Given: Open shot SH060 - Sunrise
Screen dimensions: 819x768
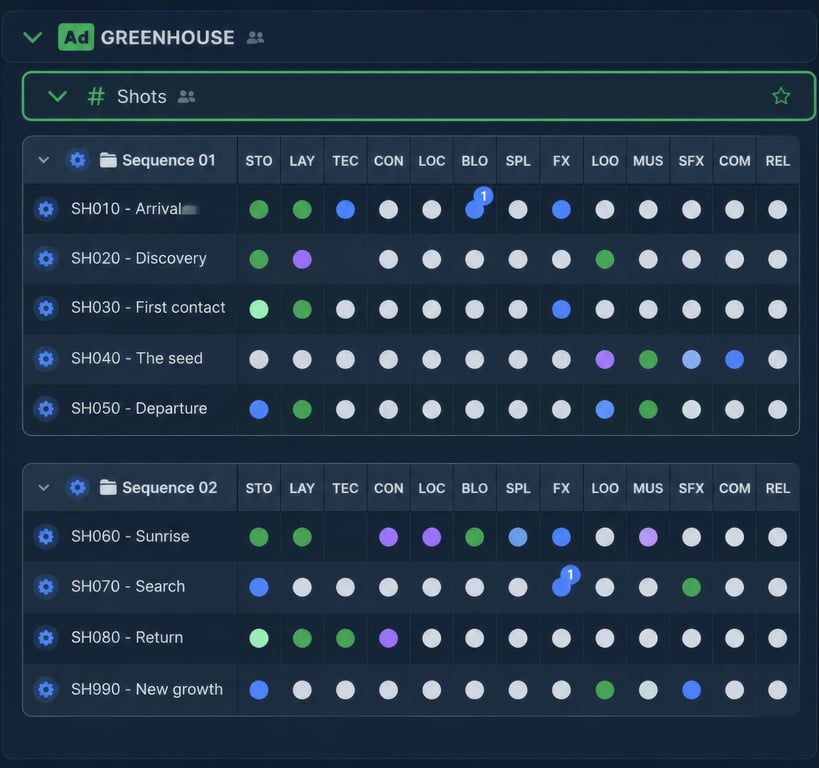Looking at the screenshot, I should tap(130, 537).
